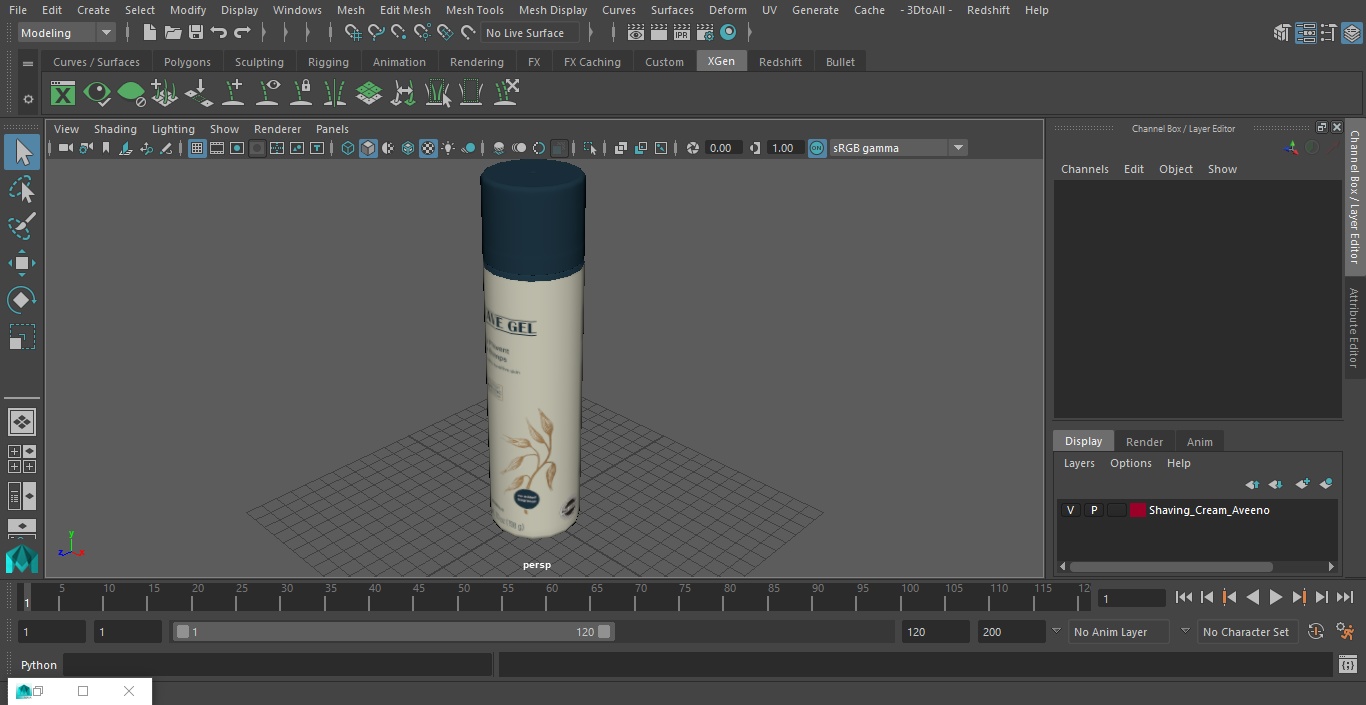The height and width of the screenshot is (705, 1366).
Task: Choose the Paint selection tool
Action: pos(22,226)
